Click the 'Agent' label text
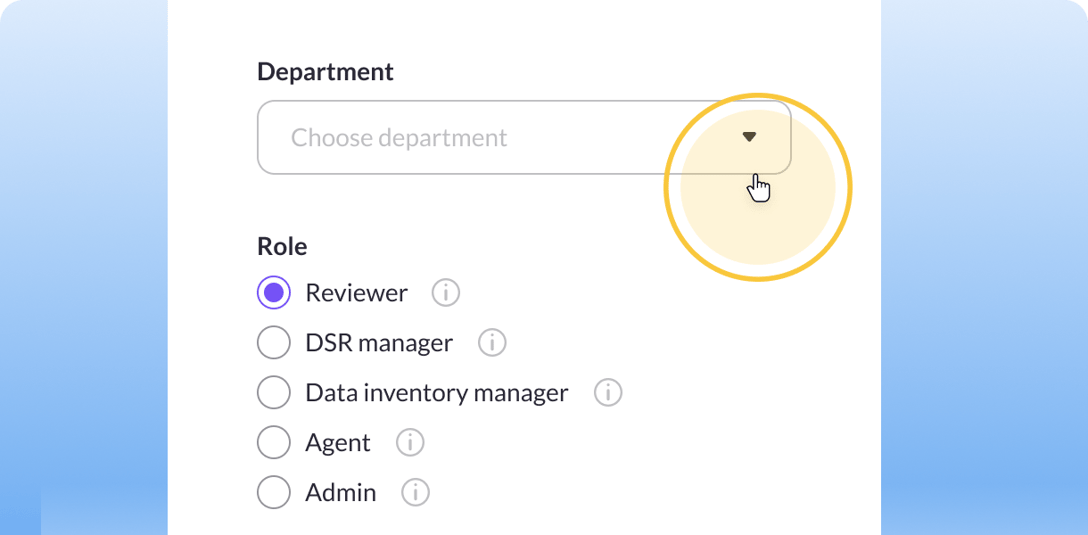Screen dimensions: 1088x535 tap(338, 443)
